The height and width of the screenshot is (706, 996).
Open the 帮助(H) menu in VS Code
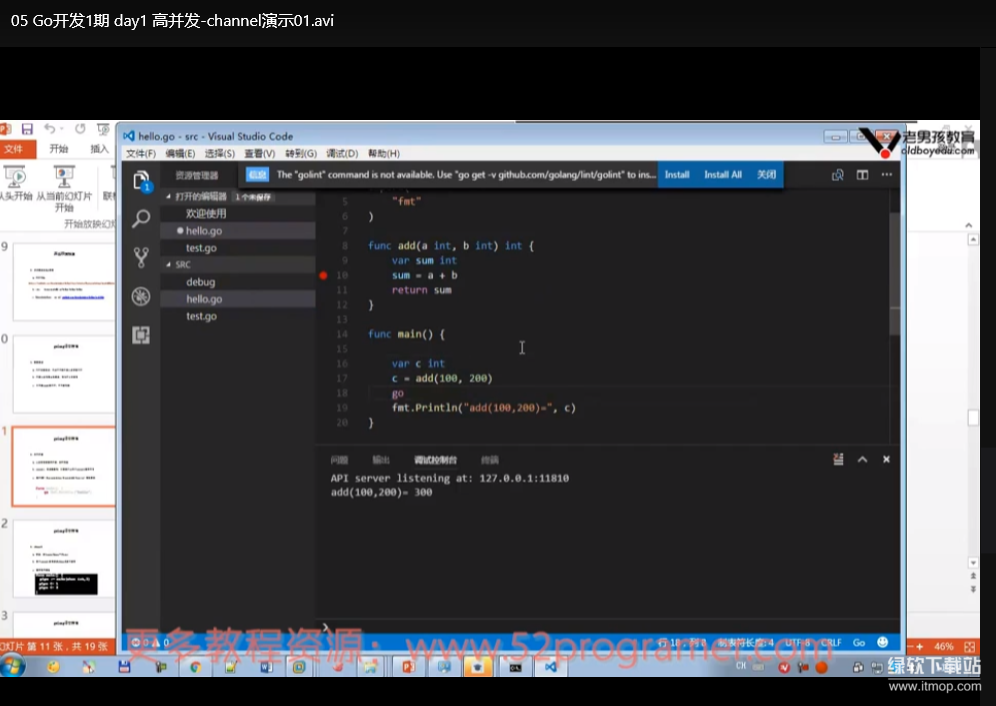384,154
